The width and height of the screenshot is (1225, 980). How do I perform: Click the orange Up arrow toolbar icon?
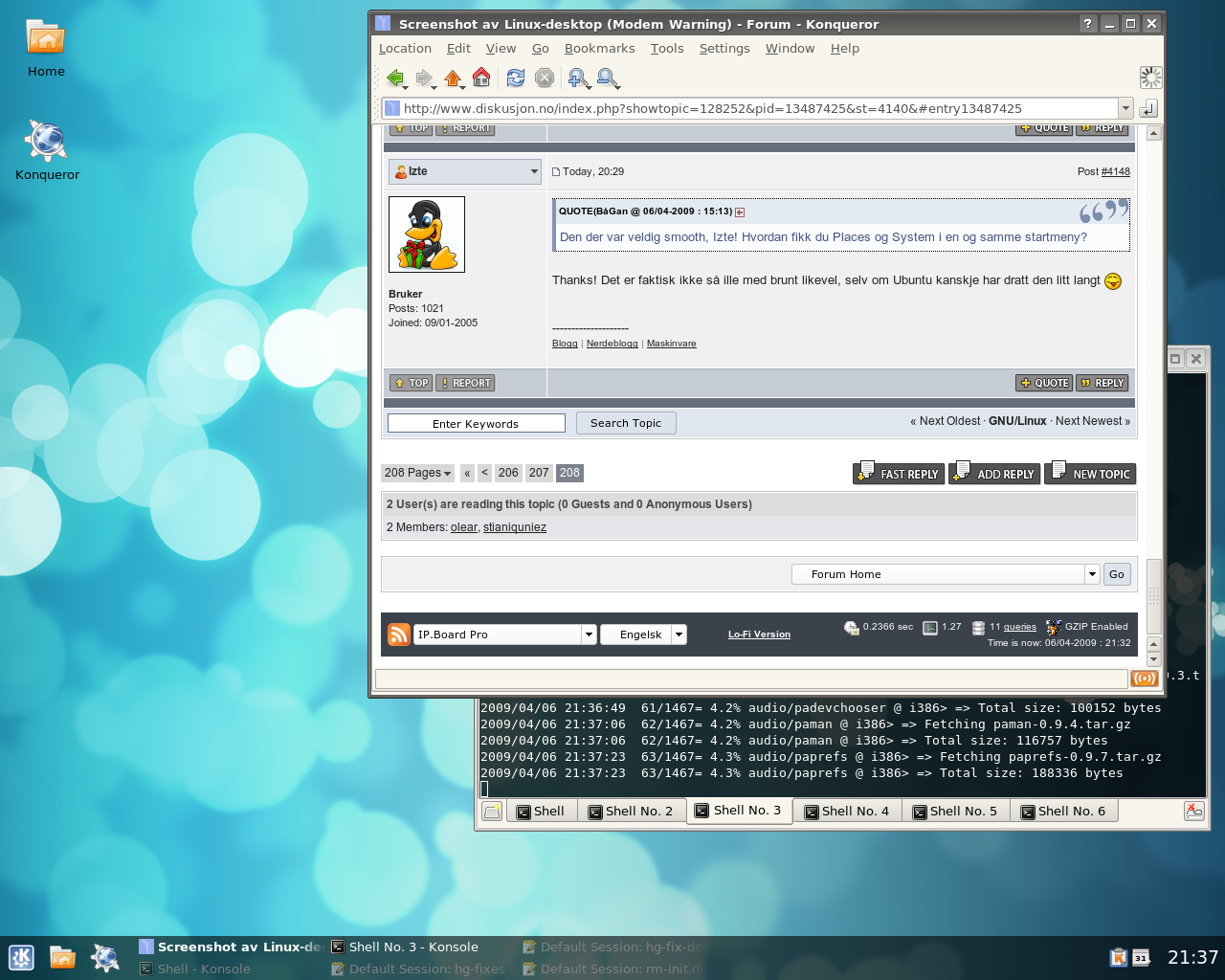(453, 78)
